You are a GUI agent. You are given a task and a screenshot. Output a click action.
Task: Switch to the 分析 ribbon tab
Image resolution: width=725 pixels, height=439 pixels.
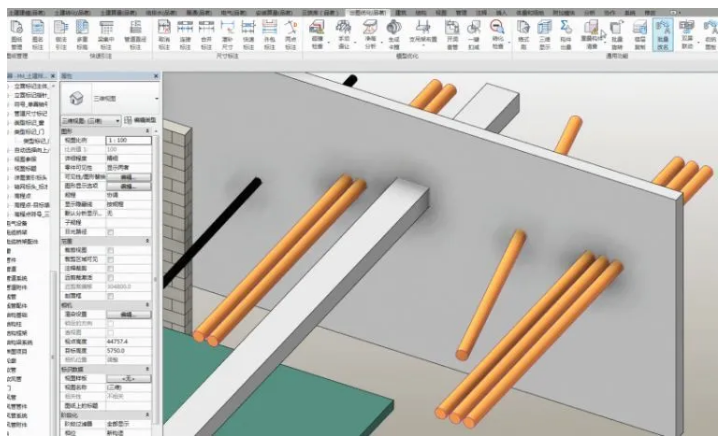click(x=589, y=12)
